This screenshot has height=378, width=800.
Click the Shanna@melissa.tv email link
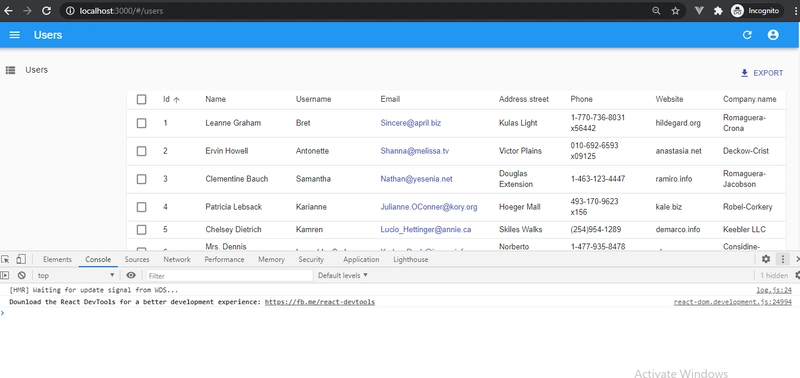coord(415,151)
